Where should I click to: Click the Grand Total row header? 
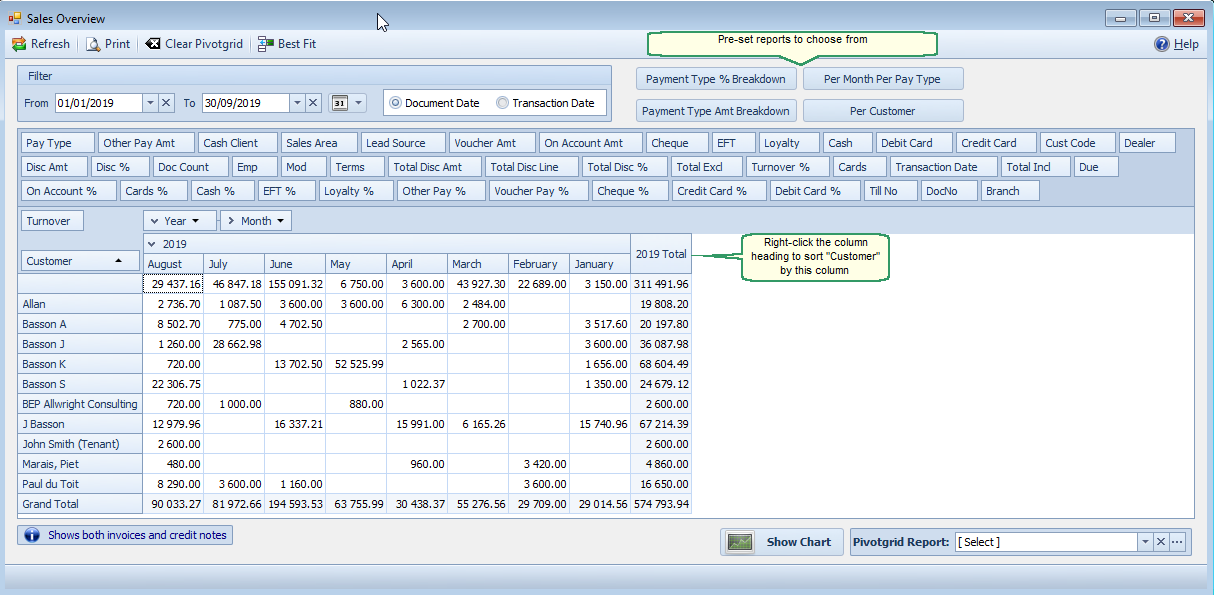click(81, 504)
